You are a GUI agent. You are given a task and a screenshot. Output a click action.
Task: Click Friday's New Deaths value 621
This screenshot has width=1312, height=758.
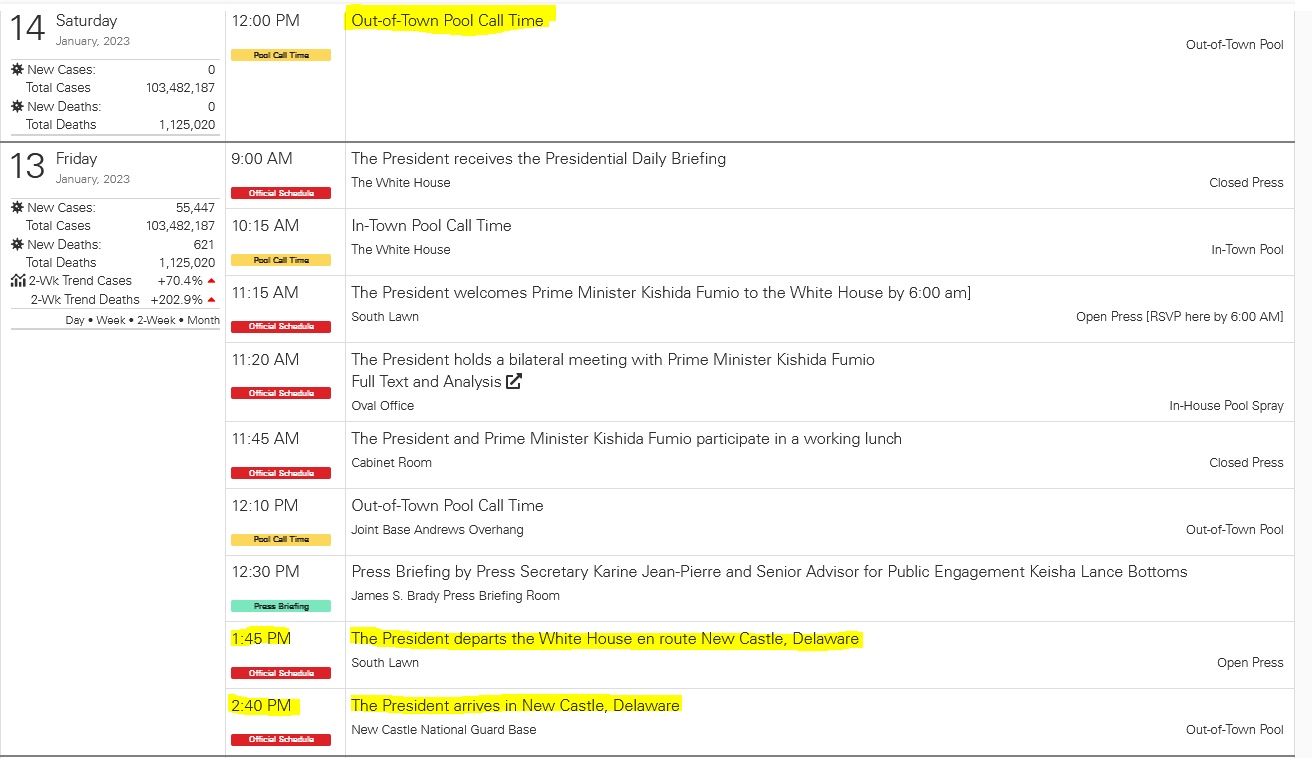tap(204, 244)
